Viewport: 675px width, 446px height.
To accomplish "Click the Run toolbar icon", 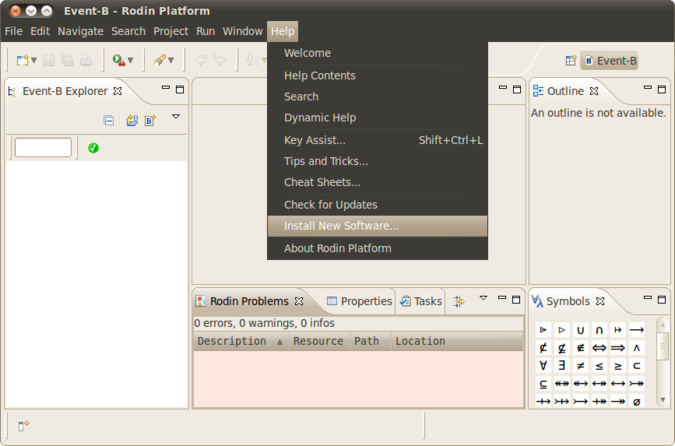I will 118,61.
